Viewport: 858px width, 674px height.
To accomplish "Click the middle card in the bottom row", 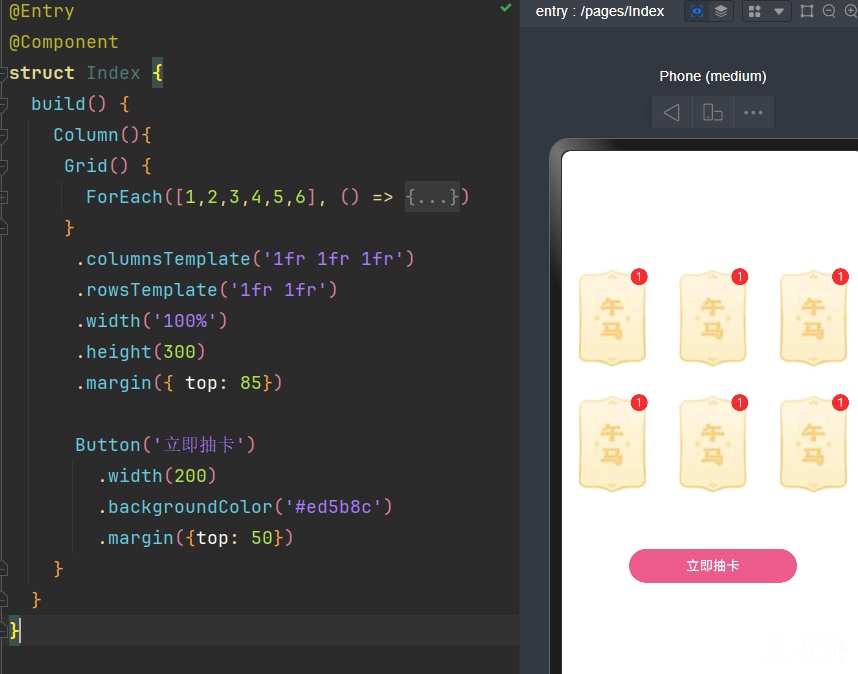I will pos(713,443).
